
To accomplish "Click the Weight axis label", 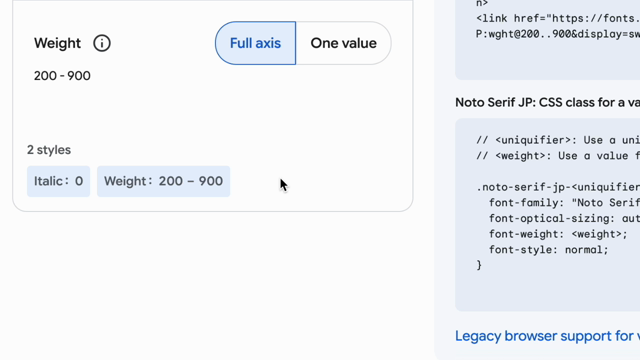I will 57,43.
